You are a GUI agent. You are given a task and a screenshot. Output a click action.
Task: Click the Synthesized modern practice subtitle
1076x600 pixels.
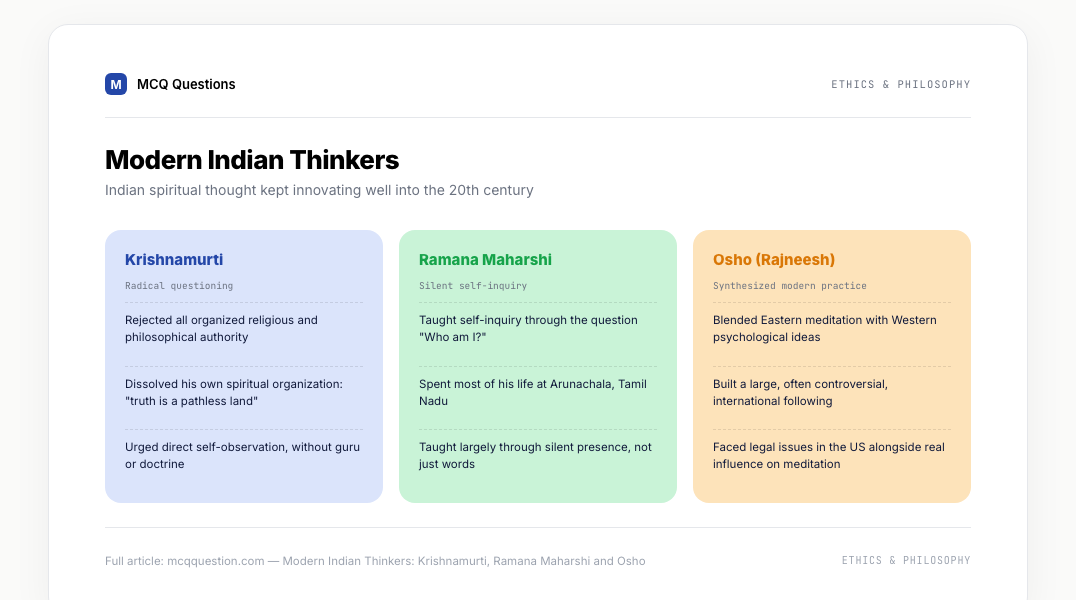pyautogui.click(x=789, y=286)
